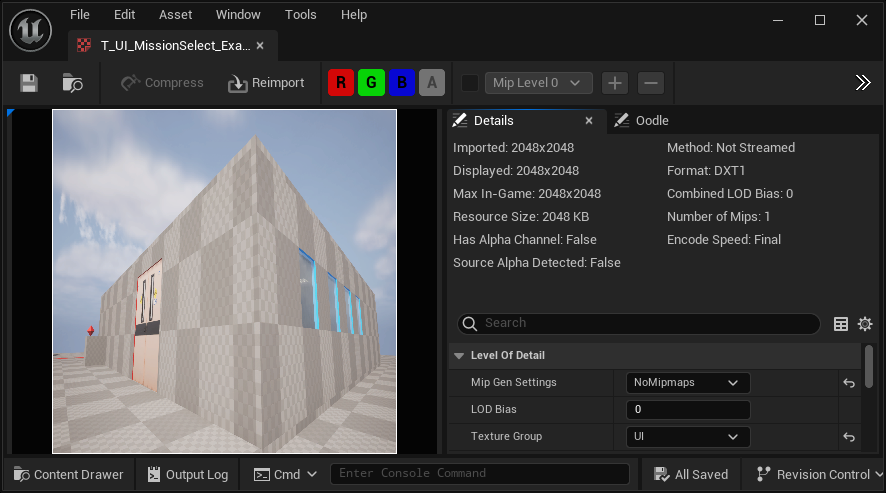Toggle the alpha channel view
The width and height of the screenshot is (886, 493).
point(431,83)
